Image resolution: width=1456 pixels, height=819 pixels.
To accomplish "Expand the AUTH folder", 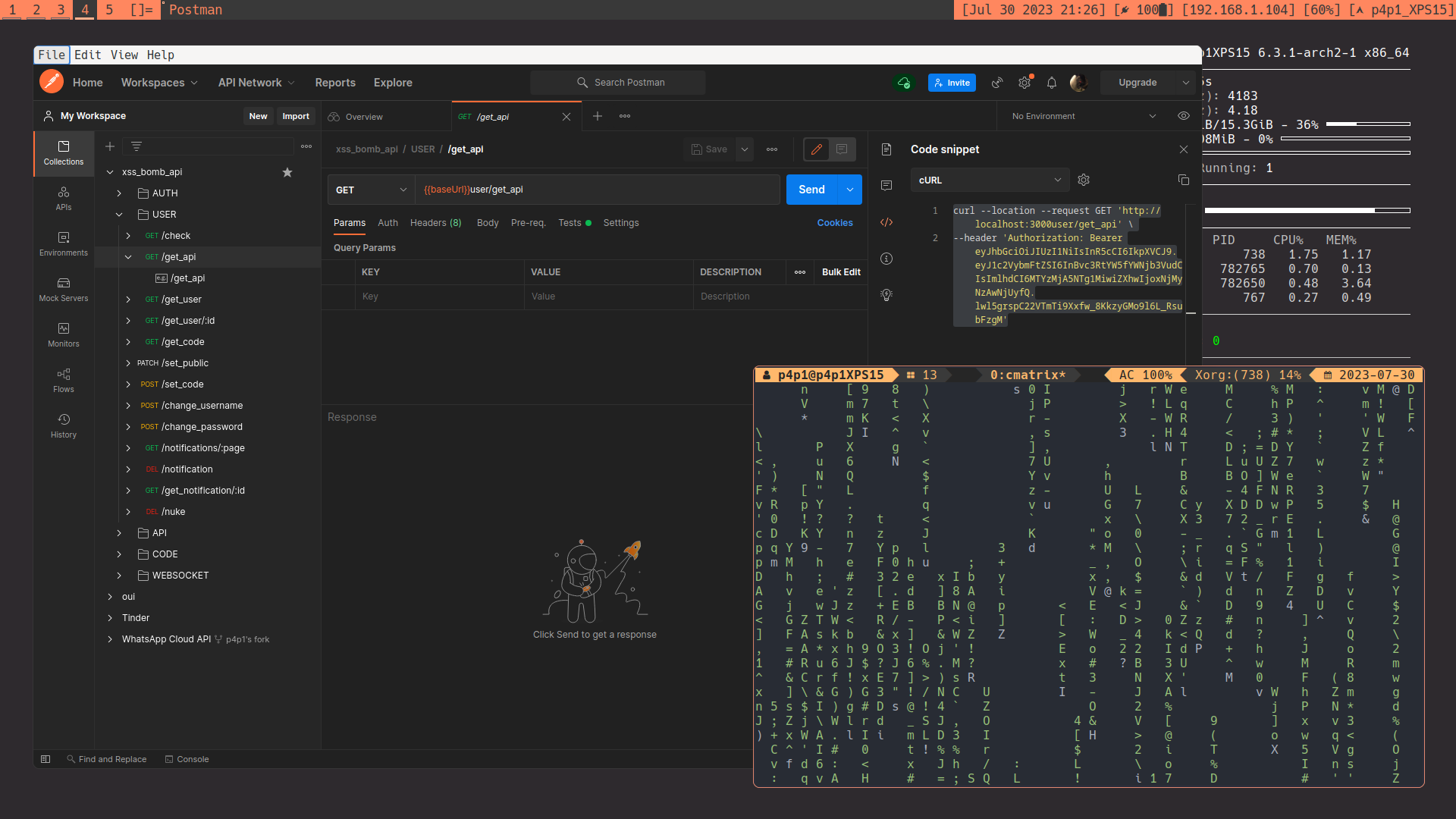I will (x=119, y=193).
